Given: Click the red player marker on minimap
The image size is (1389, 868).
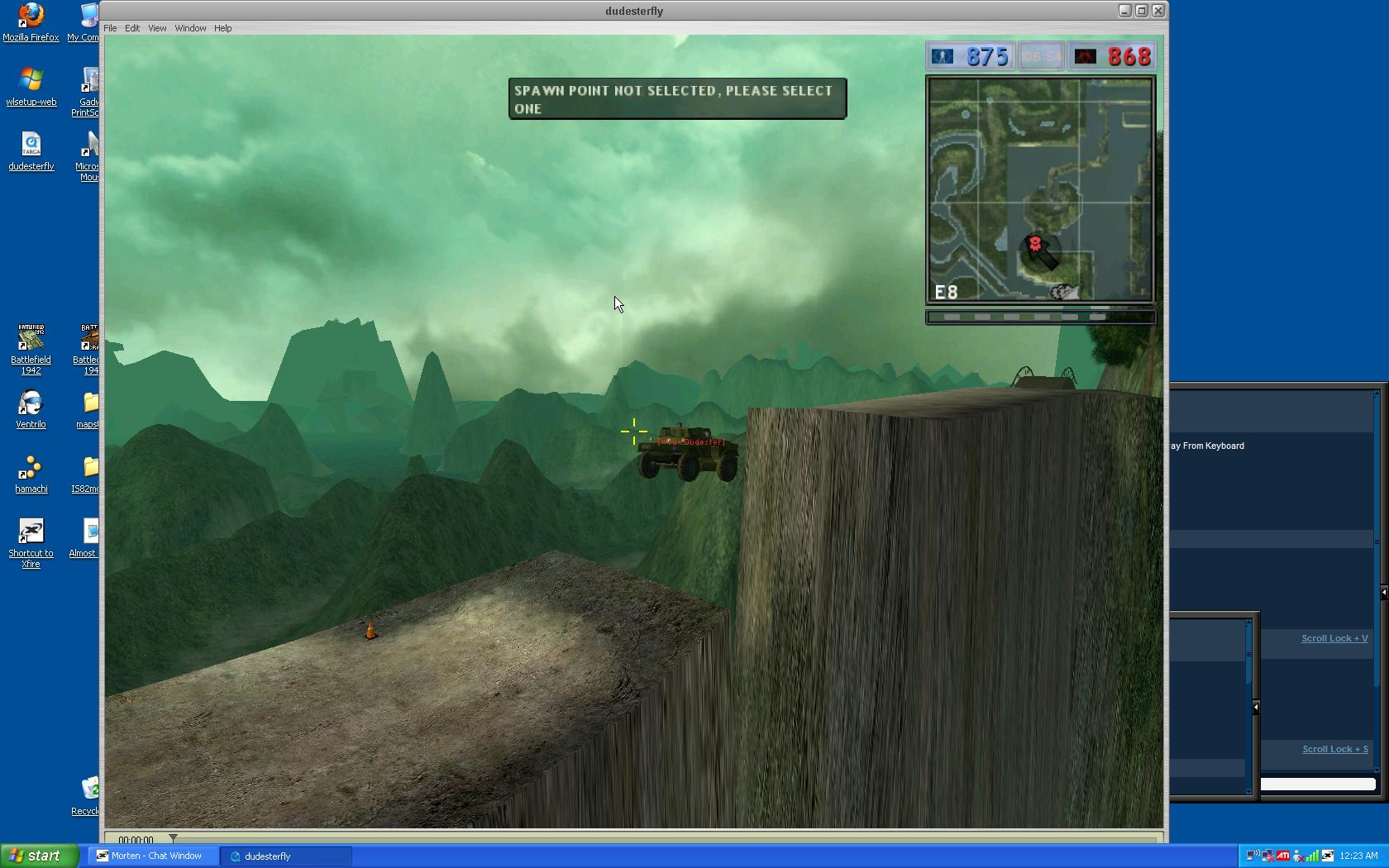Looking at the screenshot, I should tap(1034, 243).
